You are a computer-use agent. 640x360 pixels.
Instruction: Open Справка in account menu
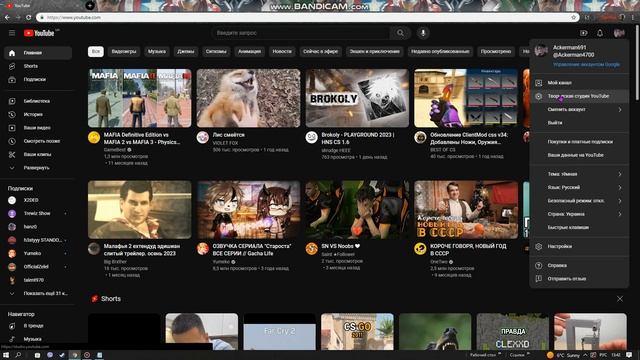pos(579,265)
